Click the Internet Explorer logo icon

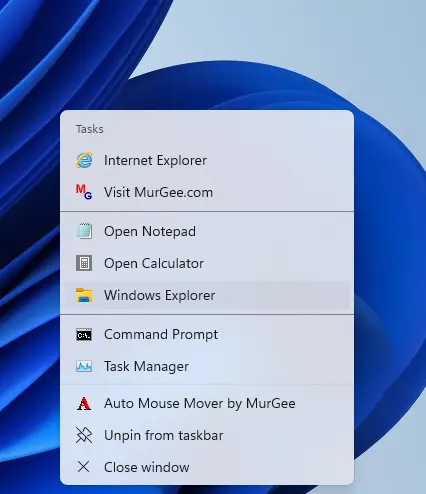84,160
